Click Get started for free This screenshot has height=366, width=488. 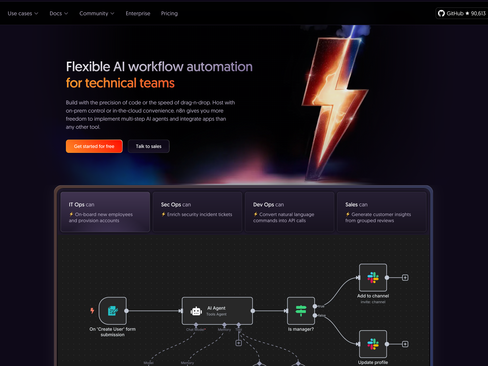94,146
